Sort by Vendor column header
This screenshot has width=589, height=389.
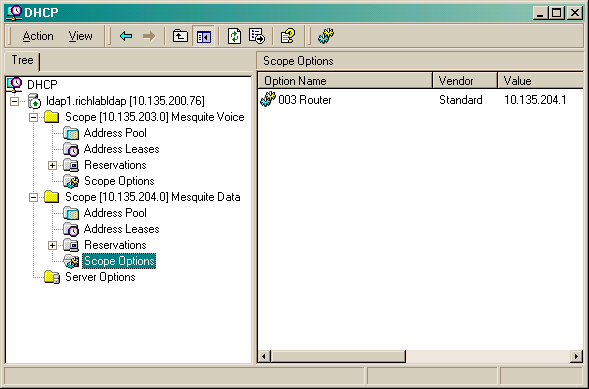[465, 81]
